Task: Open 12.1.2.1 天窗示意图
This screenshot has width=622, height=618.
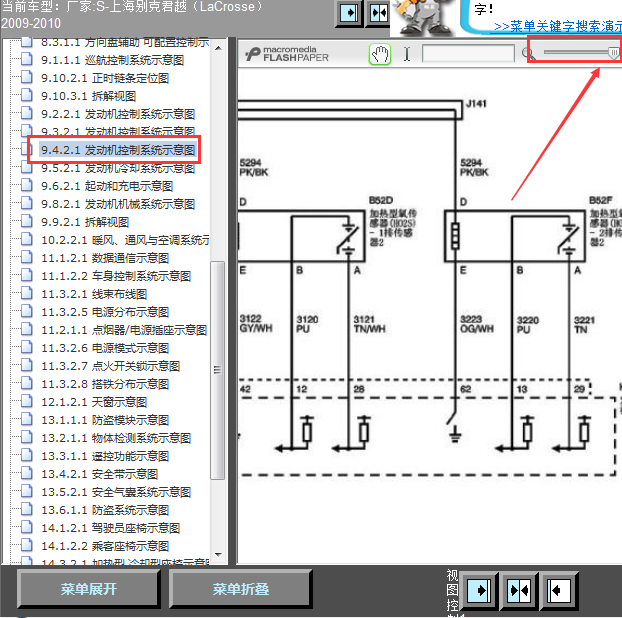Action: 94,402
